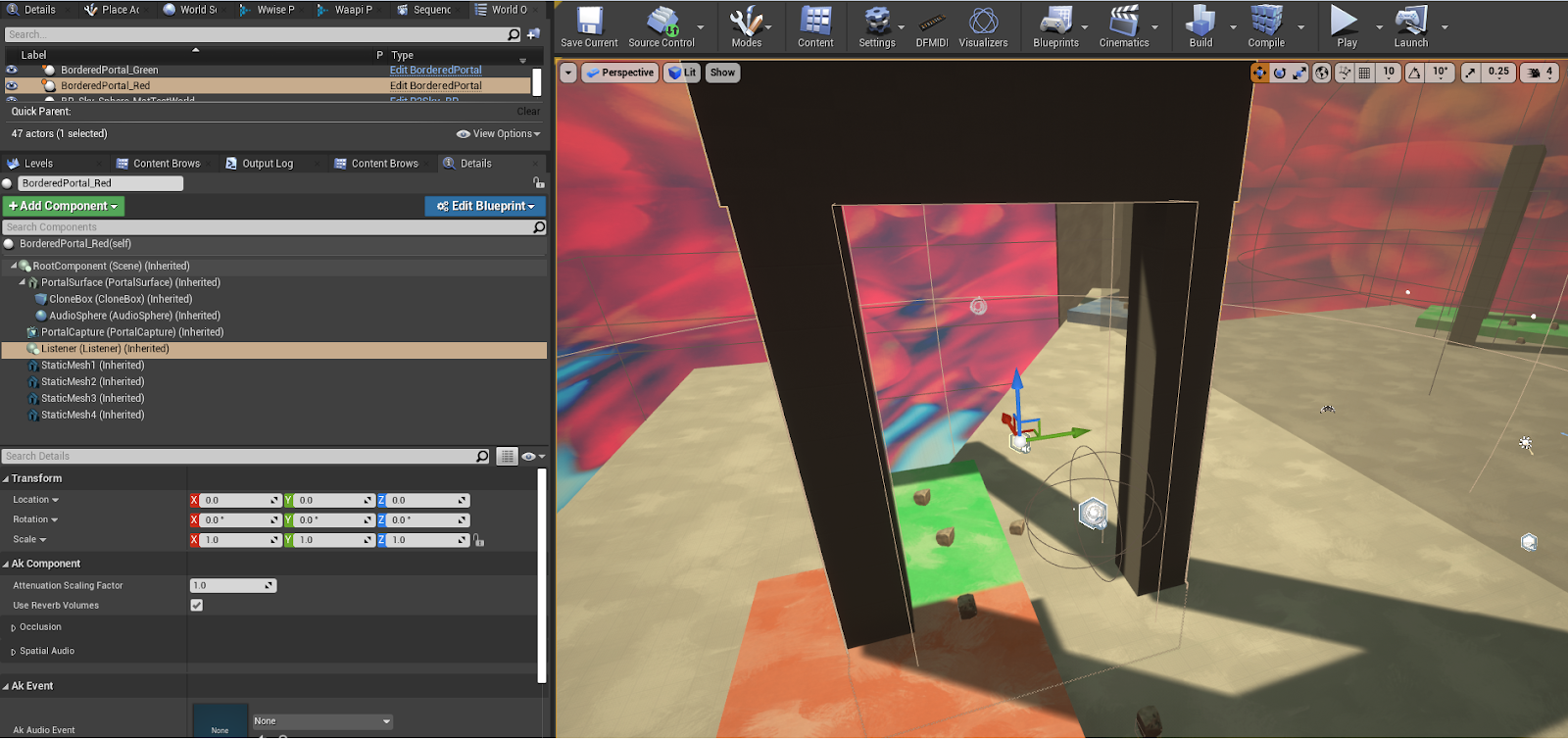Expand the Occlusion section
This screenshot has height=739, width=1568.
(14, 628)
